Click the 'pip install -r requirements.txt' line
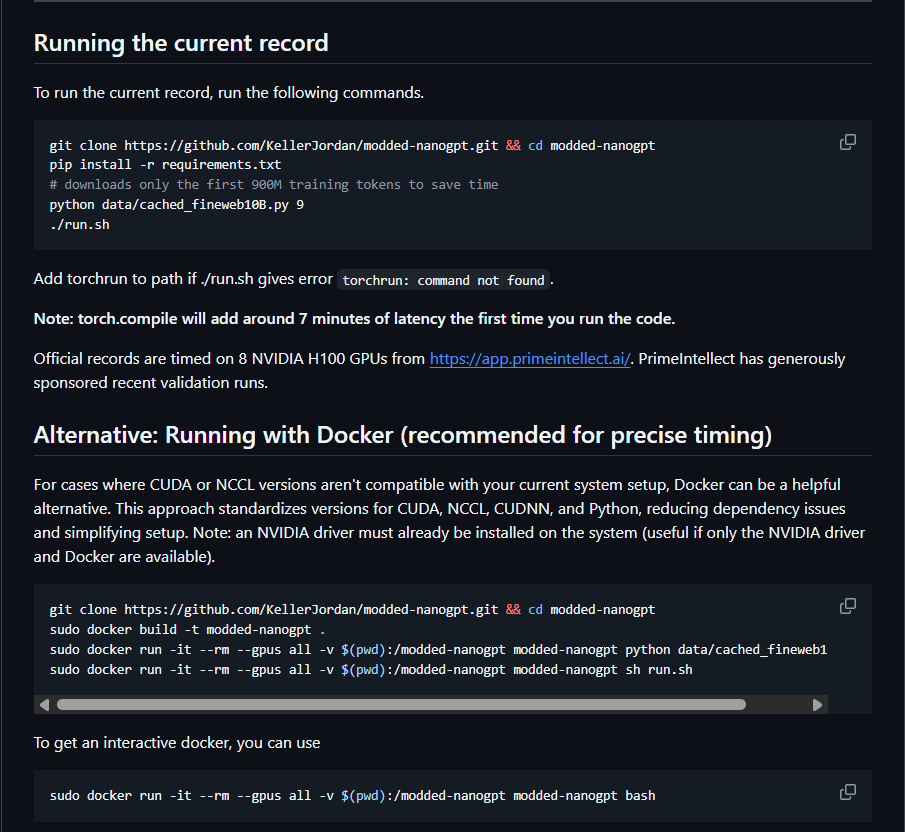This screenshot has width=905, height=832. 165,165
